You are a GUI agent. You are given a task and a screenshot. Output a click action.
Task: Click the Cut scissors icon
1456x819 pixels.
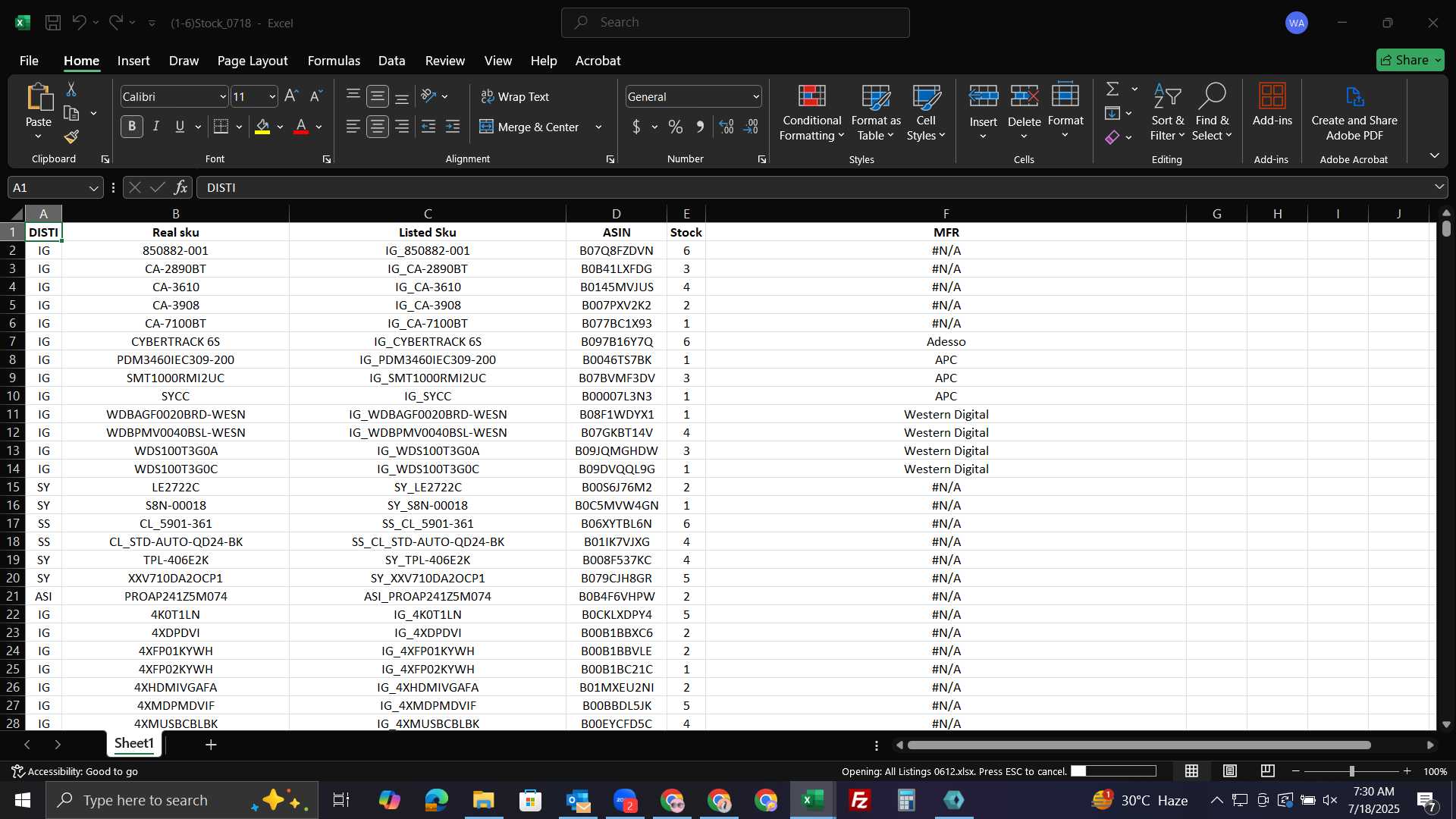(x=71, y=89)
